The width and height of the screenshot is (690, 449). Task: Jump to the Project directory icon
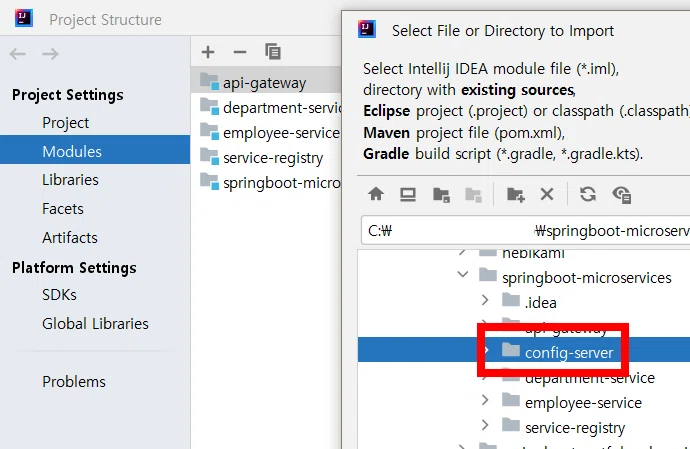(441, 194)
